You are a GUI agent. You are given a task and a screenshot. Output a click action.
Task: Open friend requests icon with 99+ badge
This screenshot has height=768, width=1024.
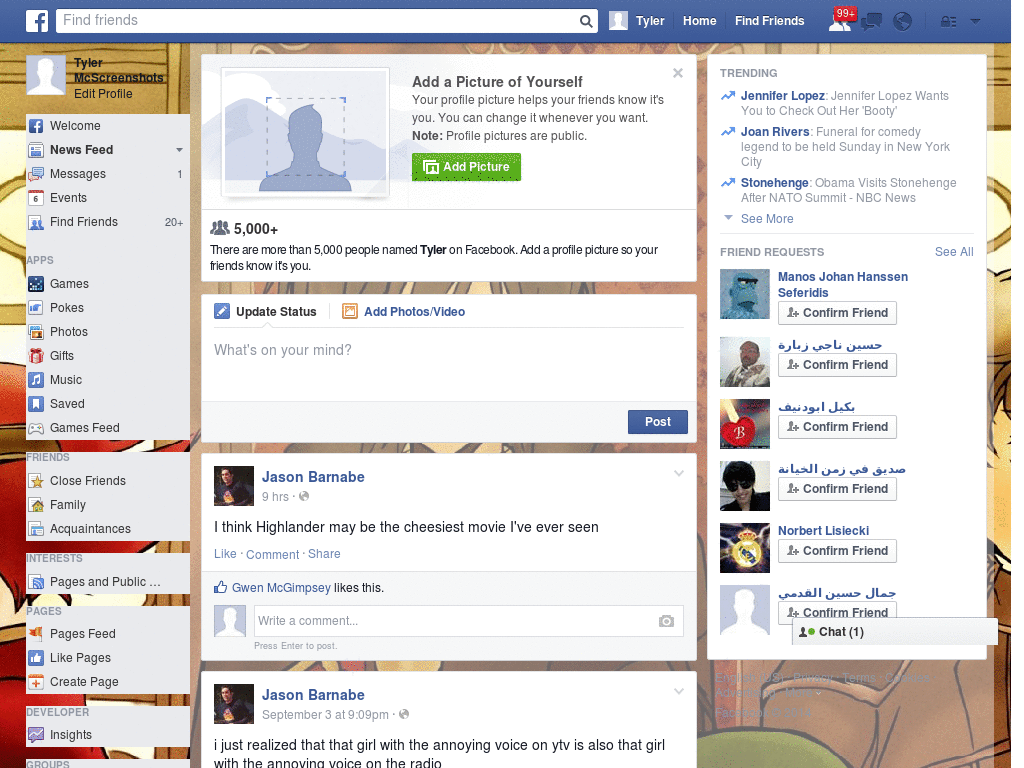[x=841, y=20]
